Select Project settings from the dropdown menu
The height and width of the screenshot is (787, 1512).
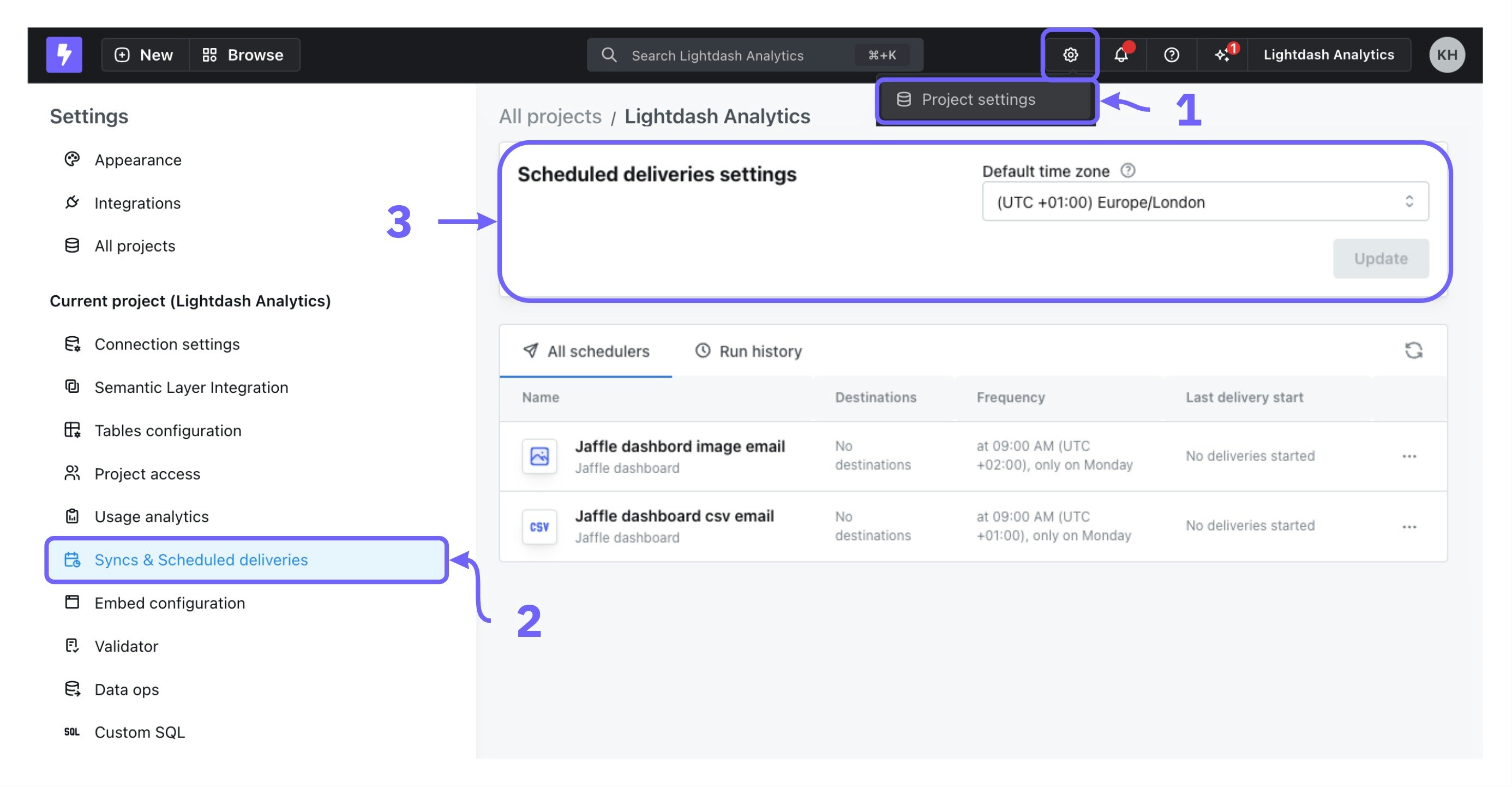[x=977, y=99]
